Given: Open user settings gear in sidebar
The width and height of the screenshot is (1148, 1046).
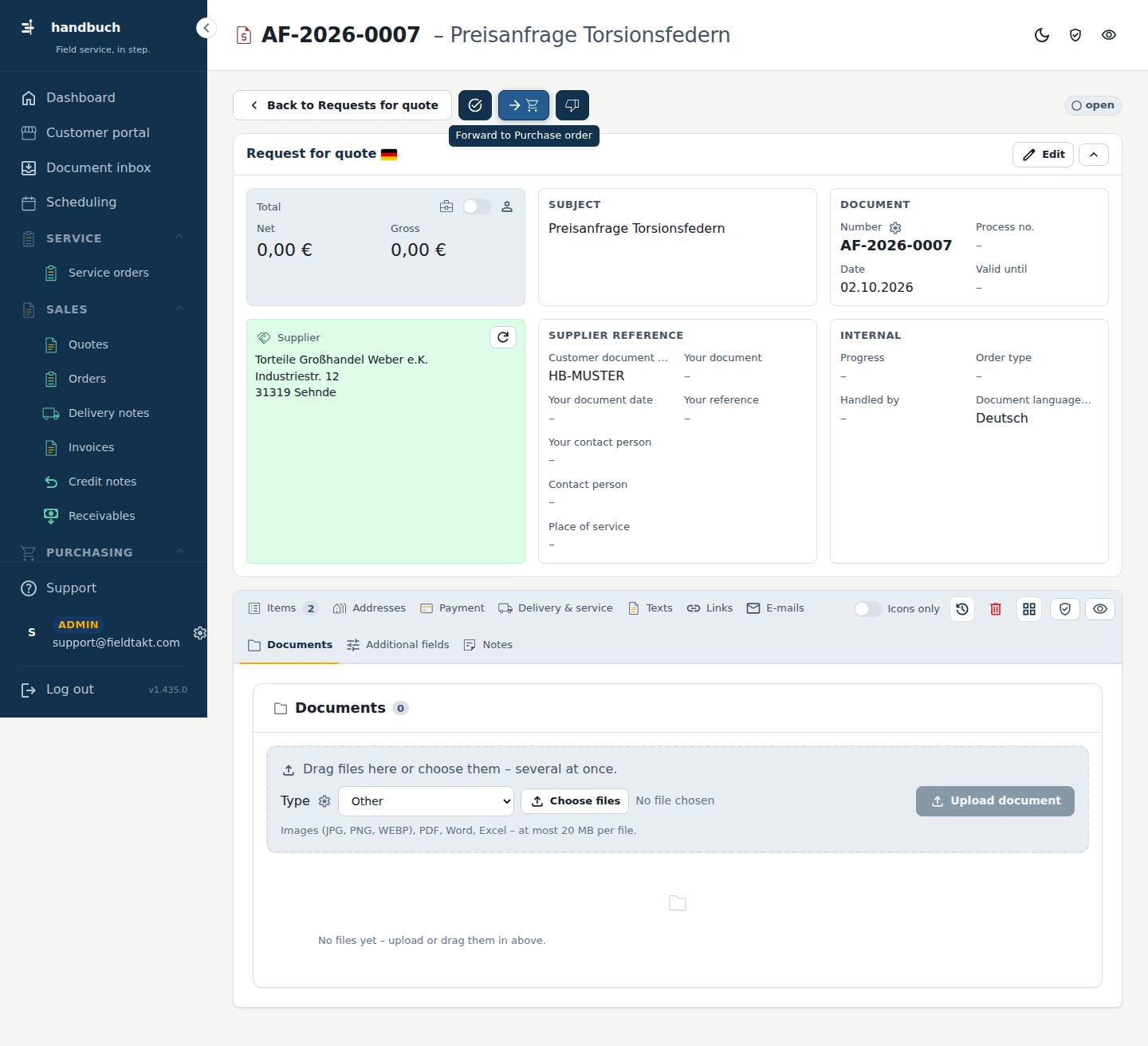Looking at the screenshot, I should pos(200,633).
